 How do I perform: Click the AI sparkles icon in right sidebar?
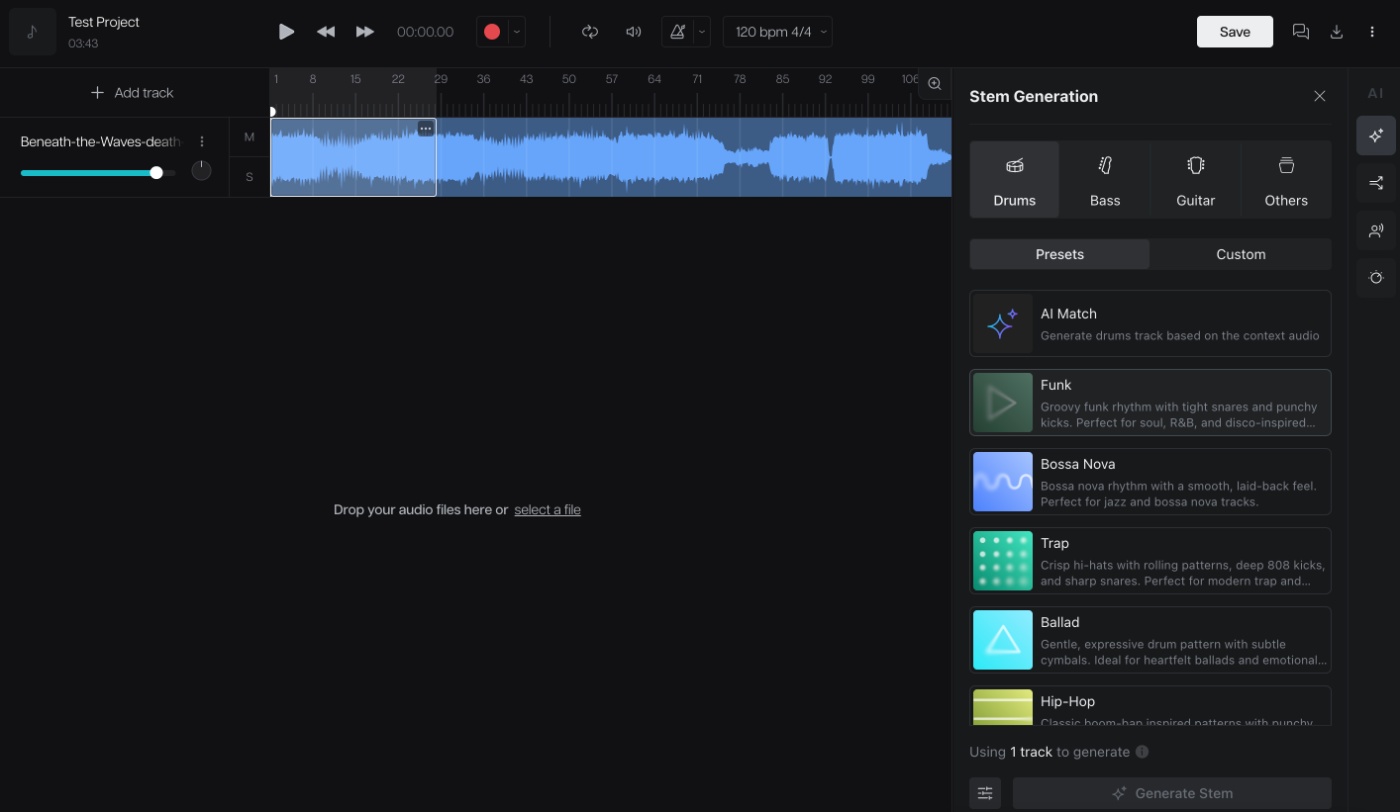(x=1376, y=135)
